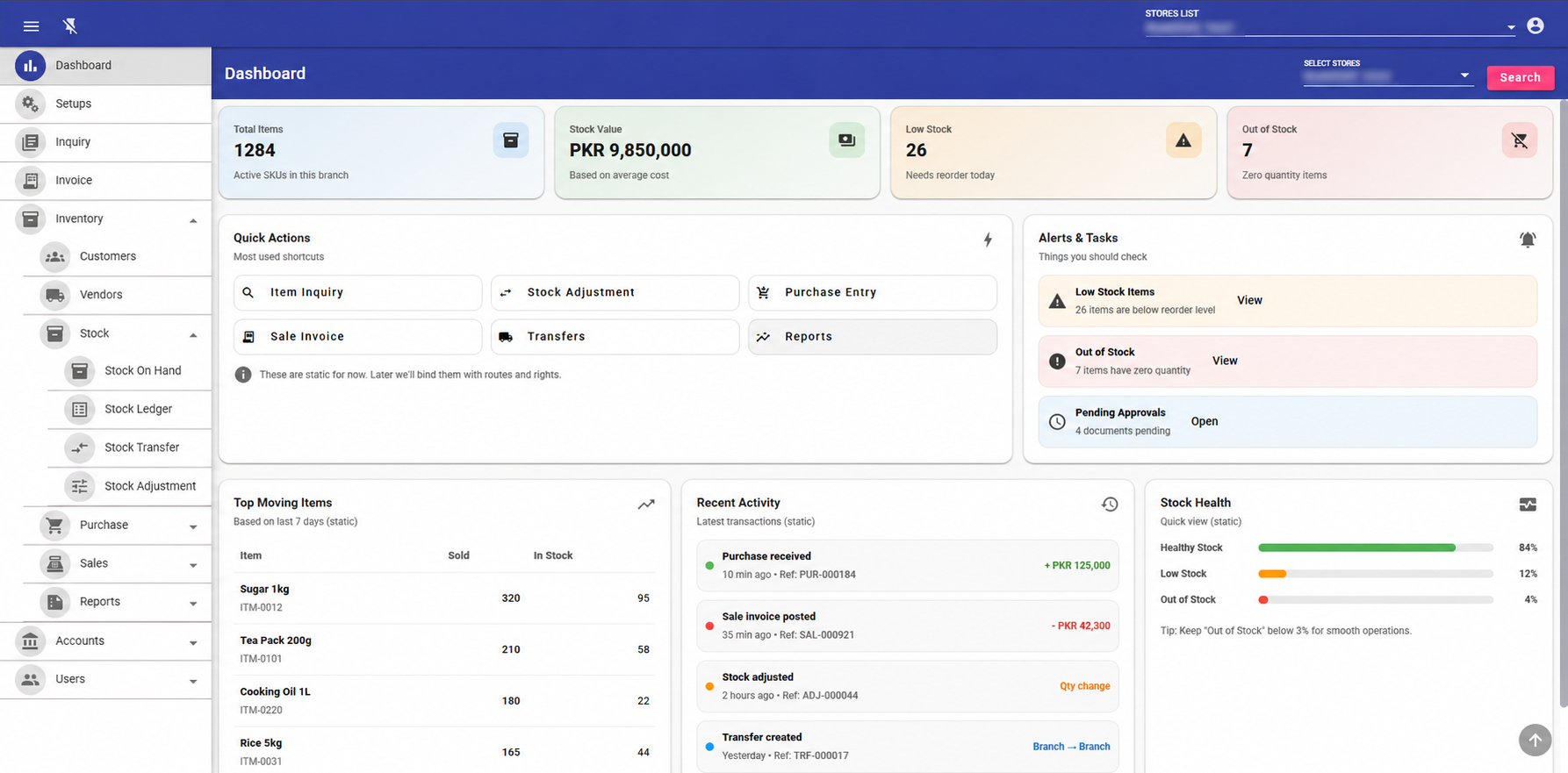The image size is (1568, 773).
Task: Open the Stock adjusted activity entry
Action: 908,687
